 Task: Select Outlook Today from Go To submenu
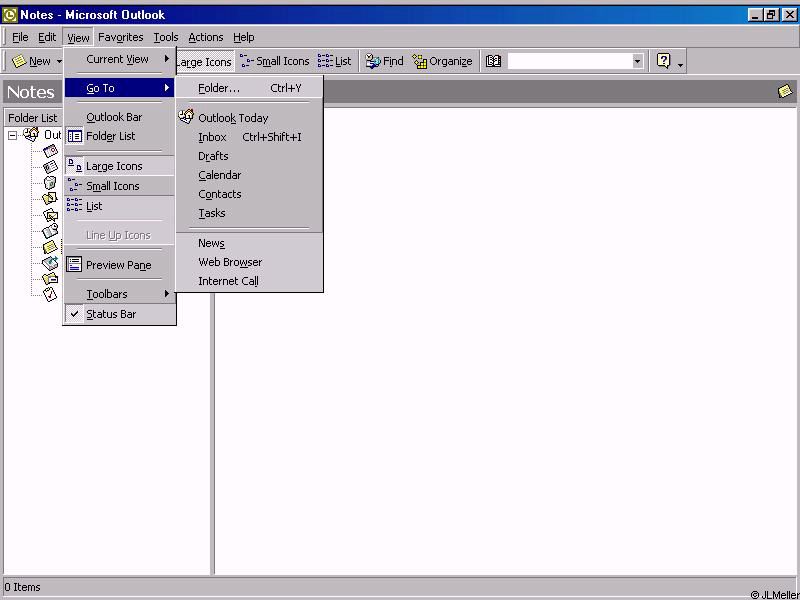(x=232, y=118)
